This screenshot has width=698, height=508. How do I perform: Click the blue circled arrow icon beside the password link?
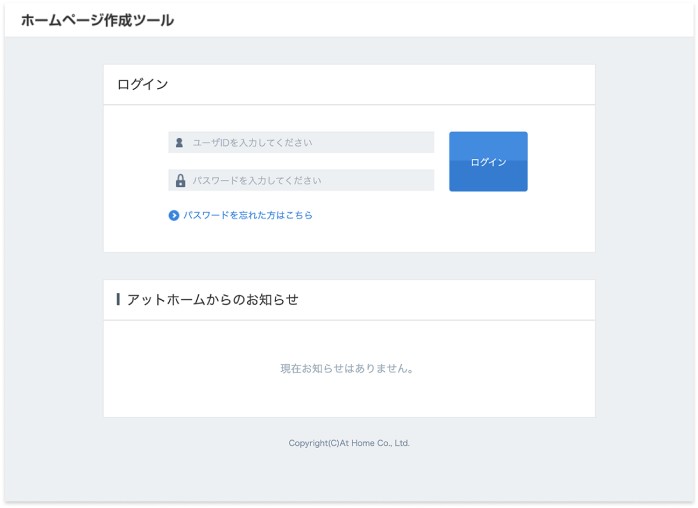coord(174,215)
